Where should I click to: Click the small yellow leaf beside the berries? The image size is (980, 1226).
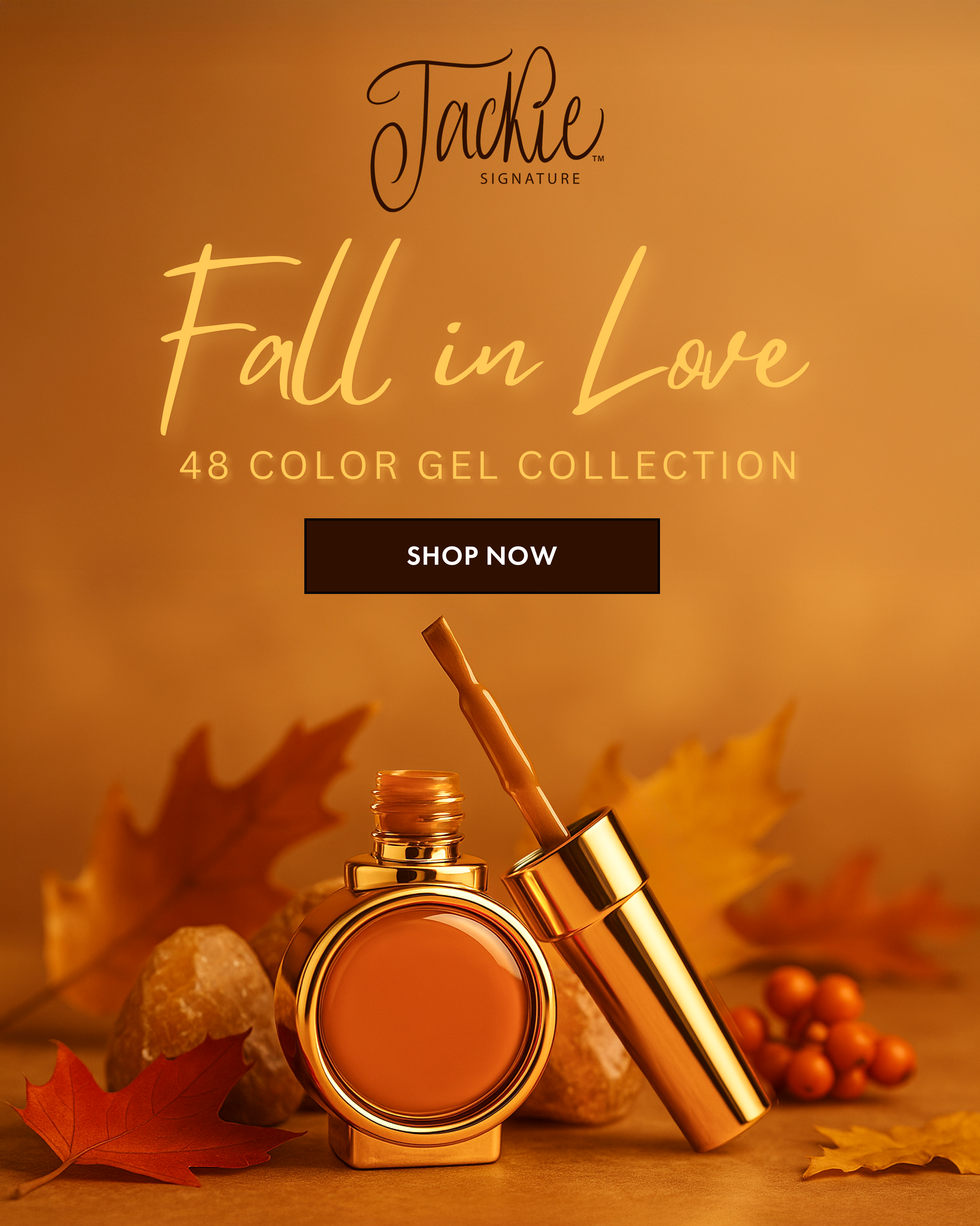tap(895, 1144)
